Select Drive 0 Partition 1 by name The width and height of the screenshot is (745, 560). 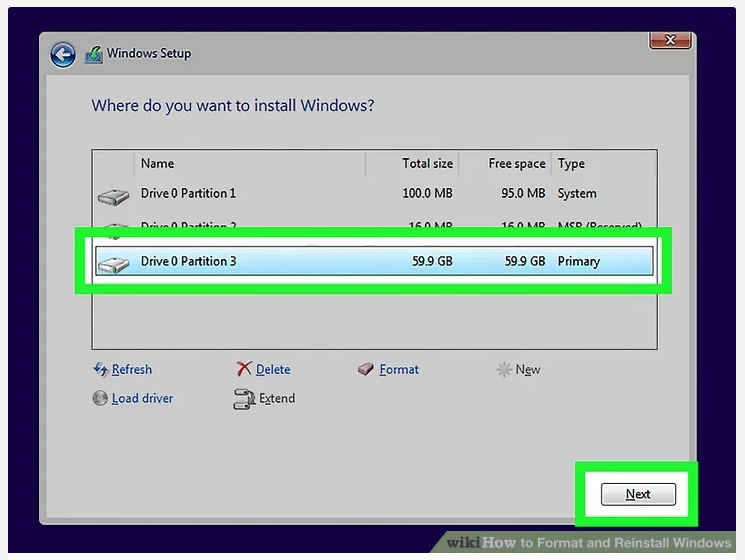click(x=188, y=193)
